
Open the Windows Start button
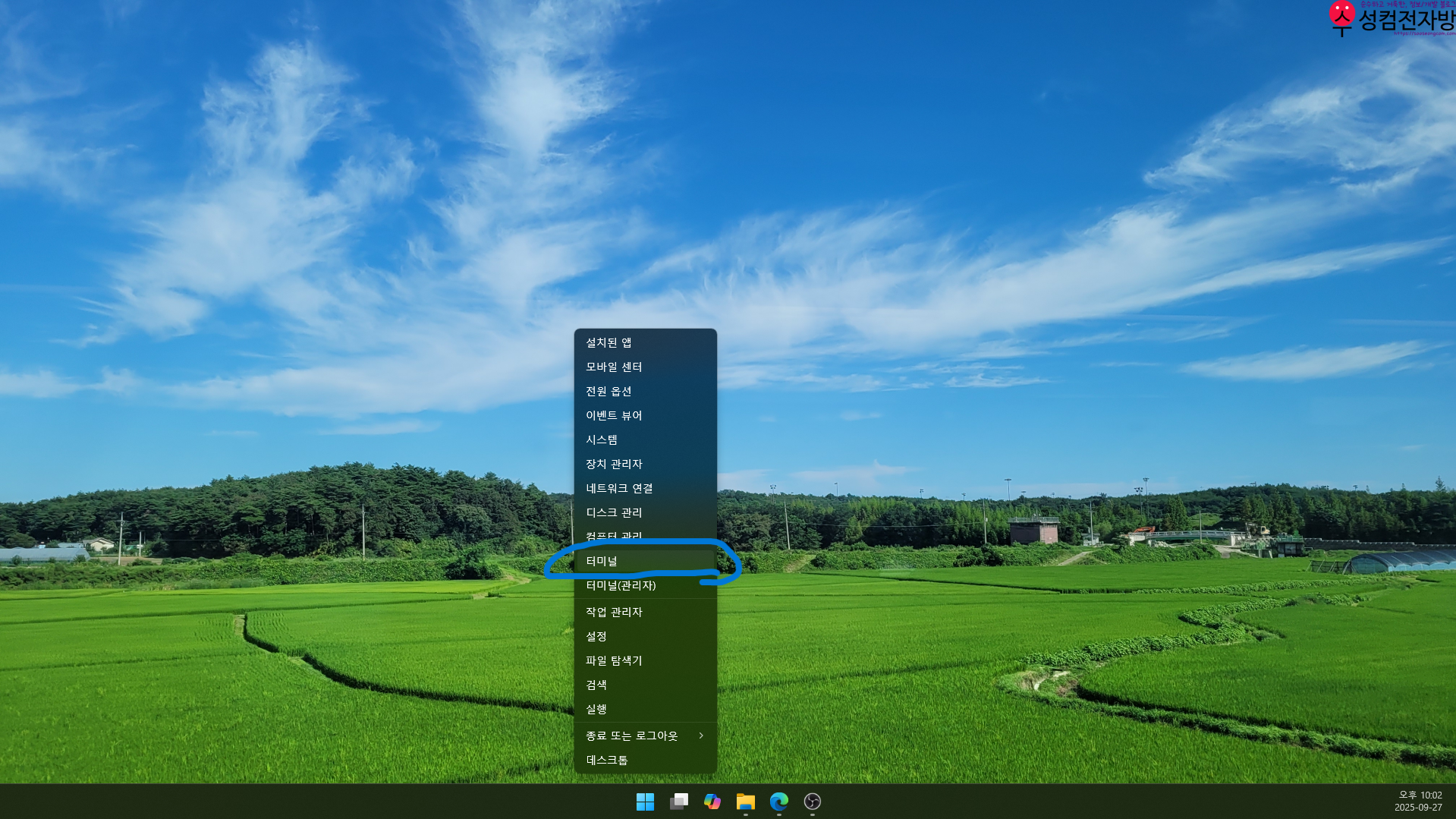645,802
